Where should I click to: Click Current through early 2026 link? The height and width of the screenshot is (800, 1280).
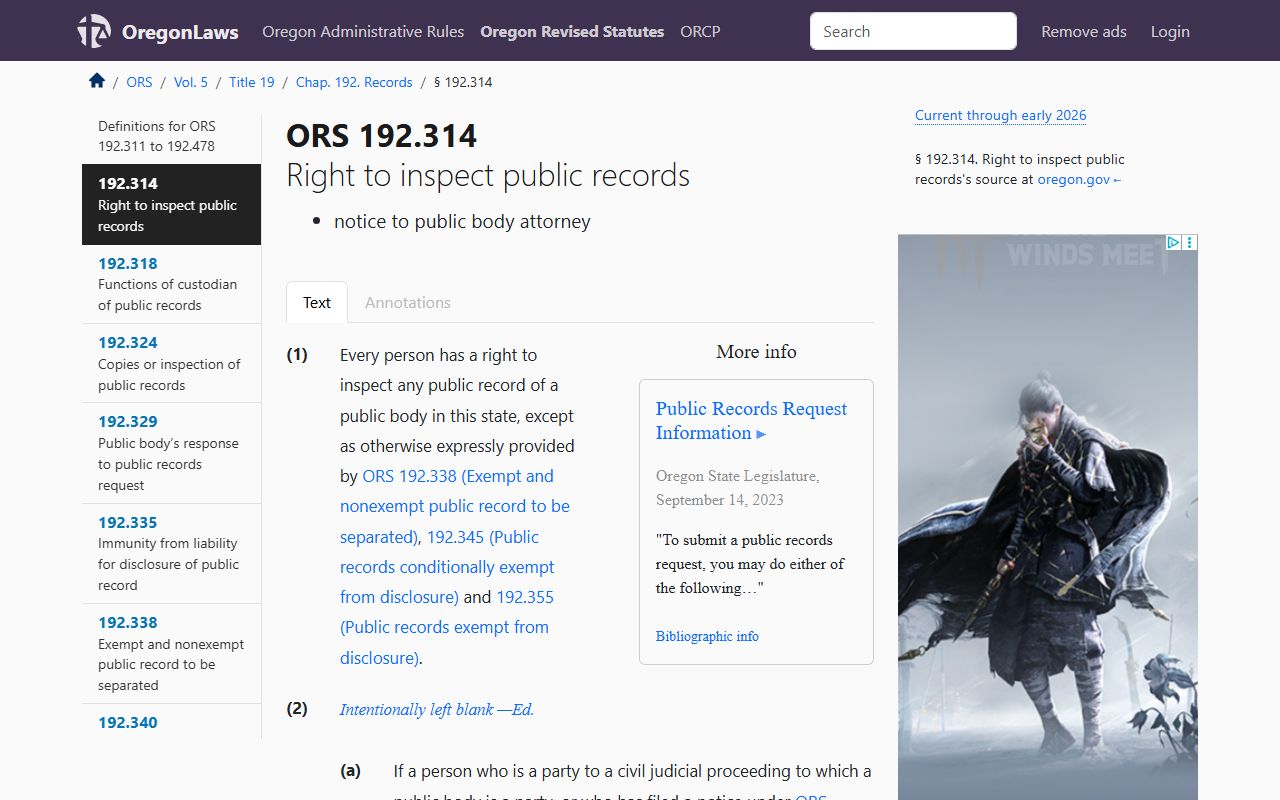[1000, 115]
